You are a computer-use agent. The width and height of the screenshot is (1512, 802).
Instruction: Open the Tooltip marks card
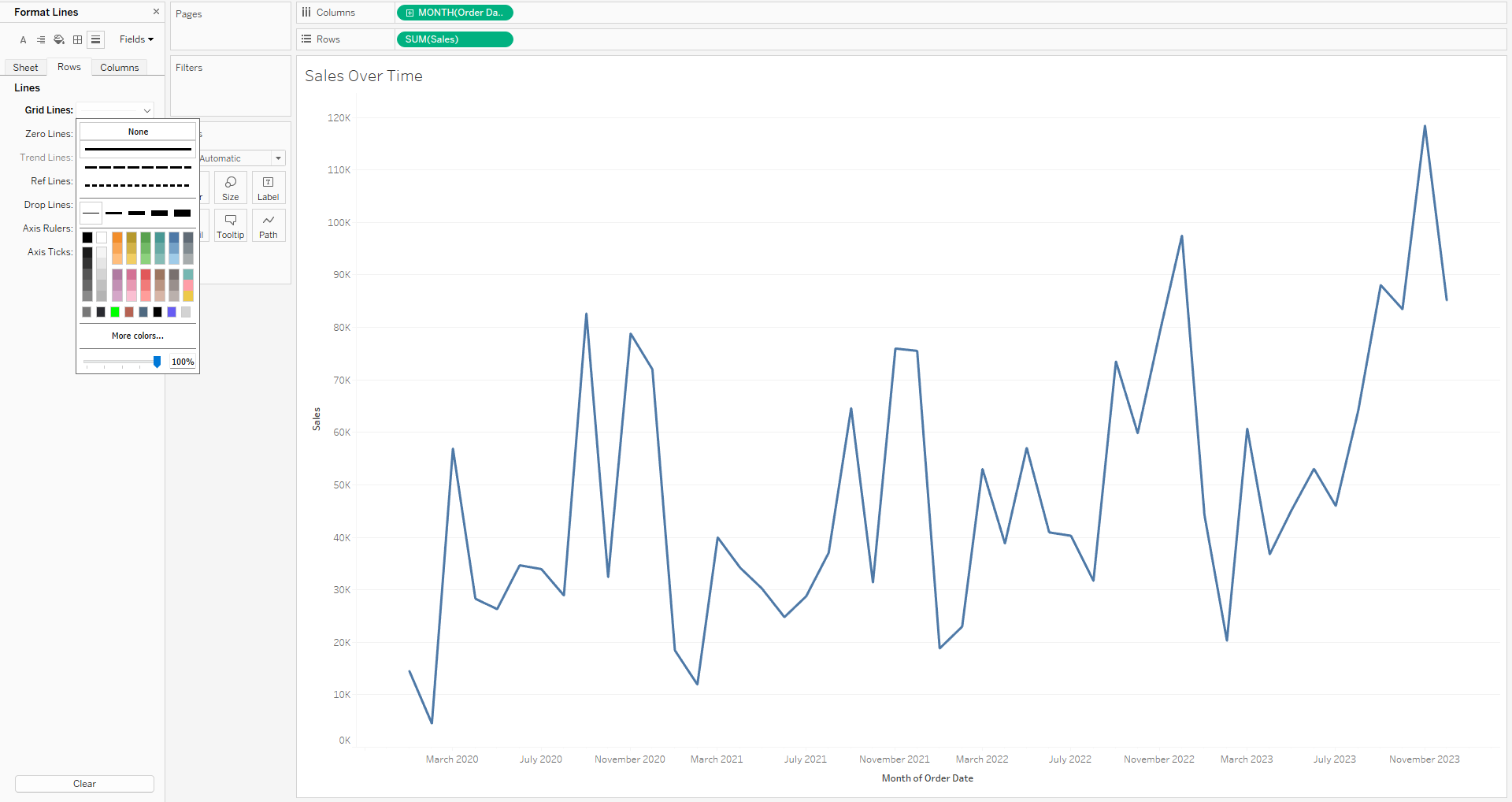[x=231, y=225]
